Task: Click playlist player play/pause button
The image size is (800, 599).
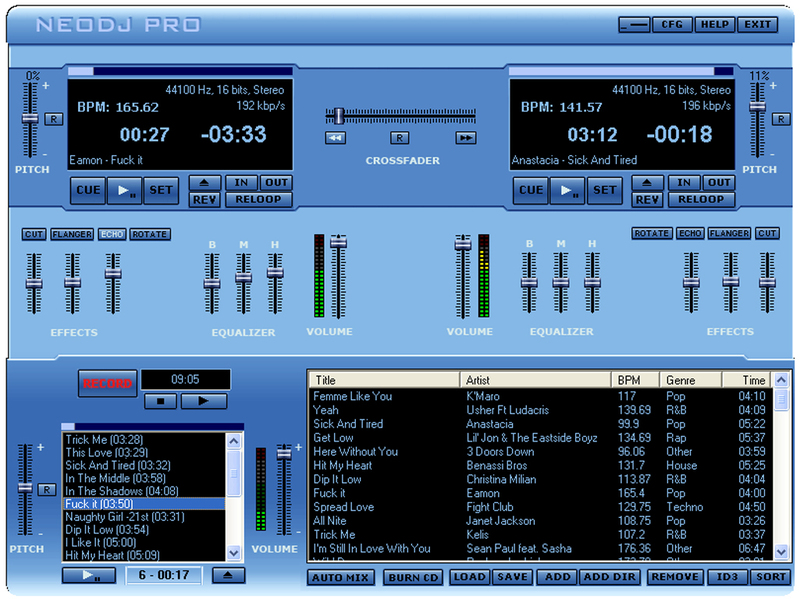Action: pos(88,576)
